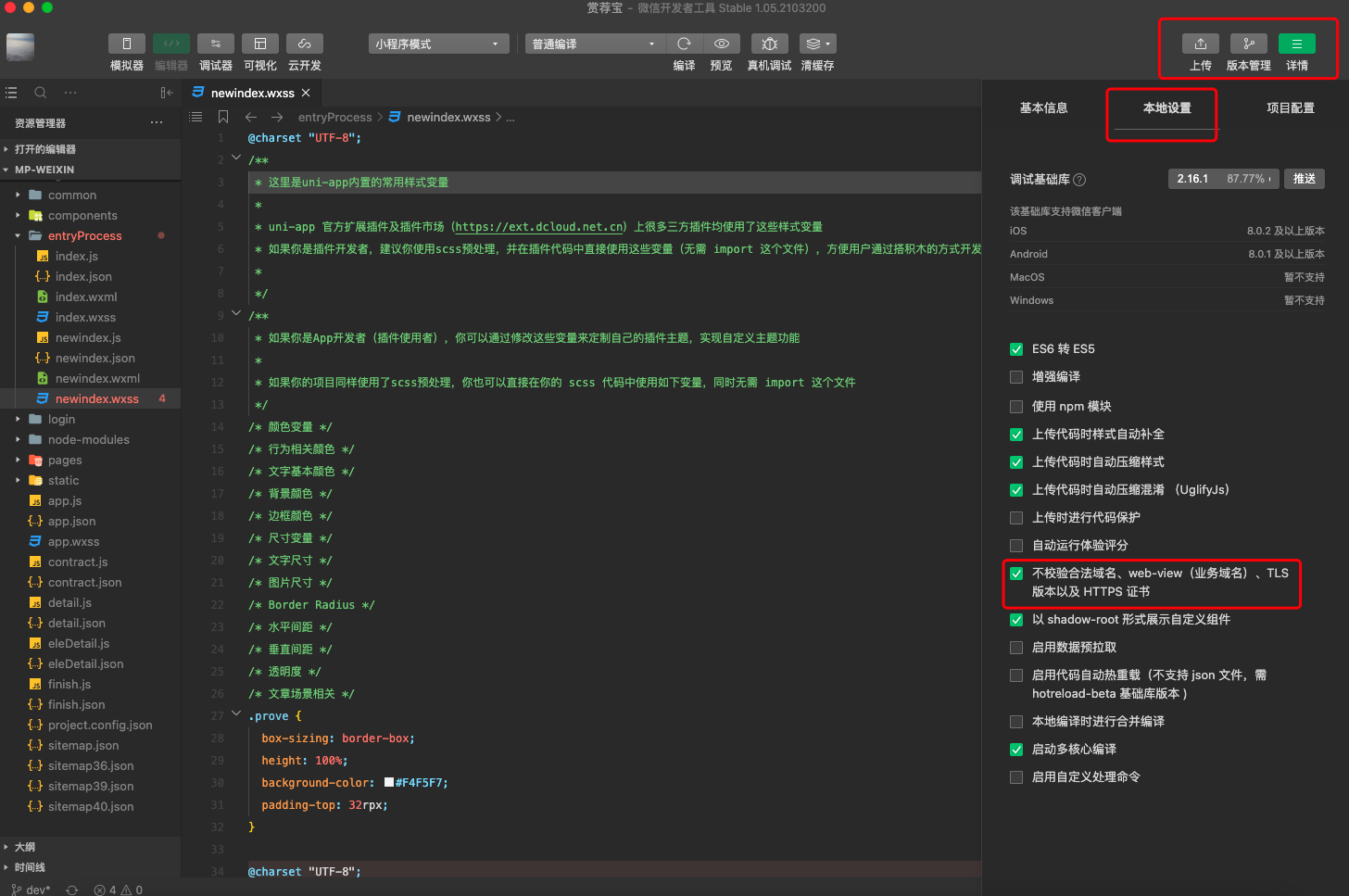Click the sidebar more (three dots) icon
This screenshot has width=1349, height=896.
point(70,93)
